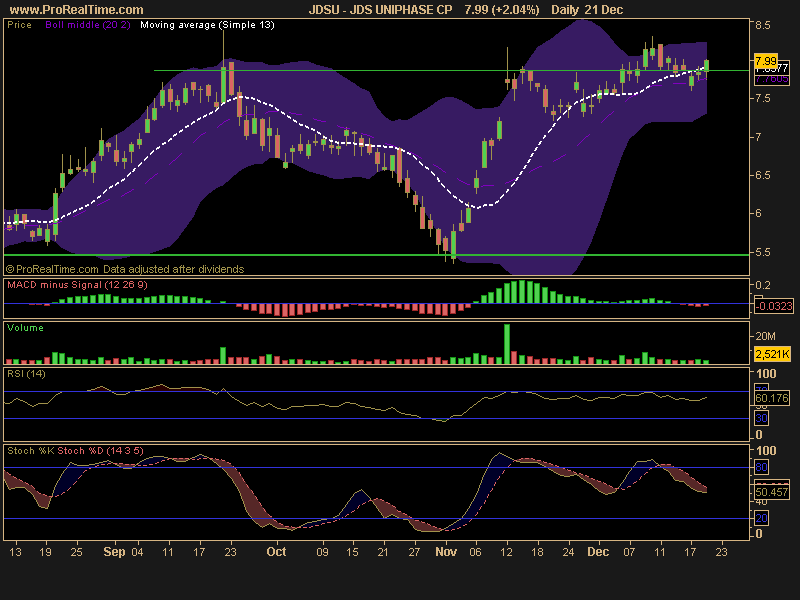This screenshot has height=600, width=800.
Task: Click the yellow 7.99 price tag
Action: click(766, 61)
